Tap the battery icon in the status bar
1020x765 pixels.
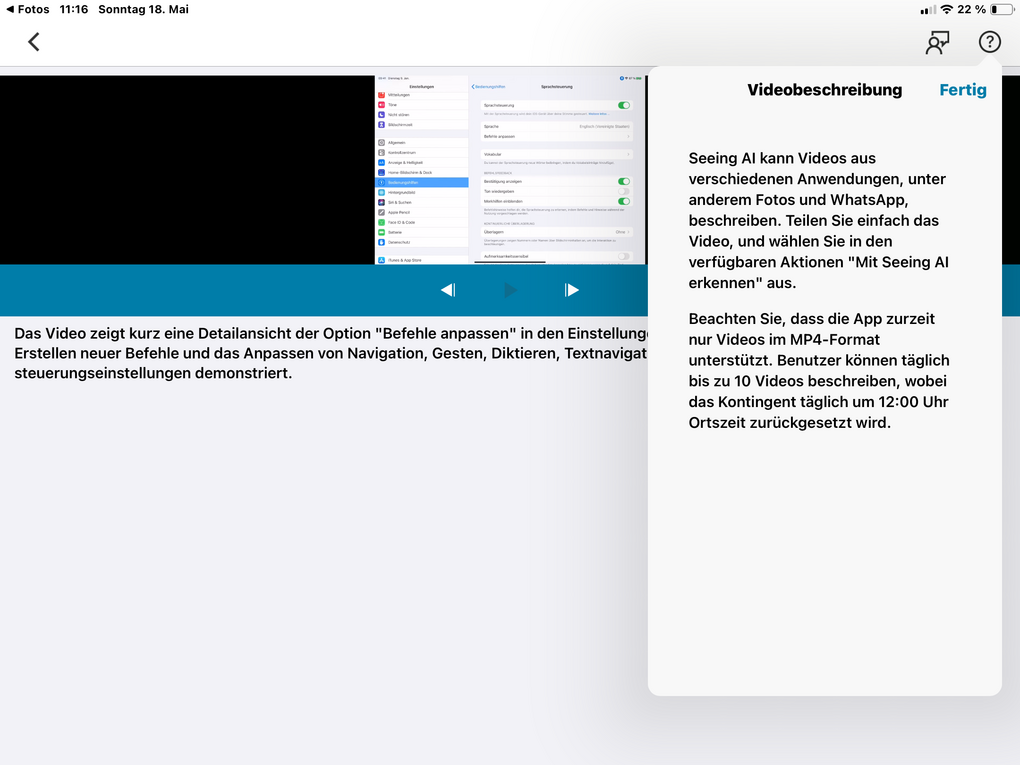click(1002, 9)
